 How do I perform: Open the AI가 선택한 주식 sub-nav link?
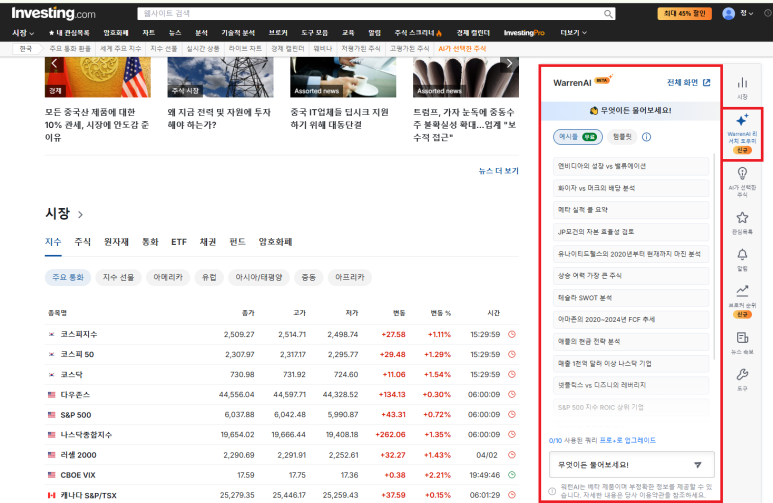click(x=462, y=49)
